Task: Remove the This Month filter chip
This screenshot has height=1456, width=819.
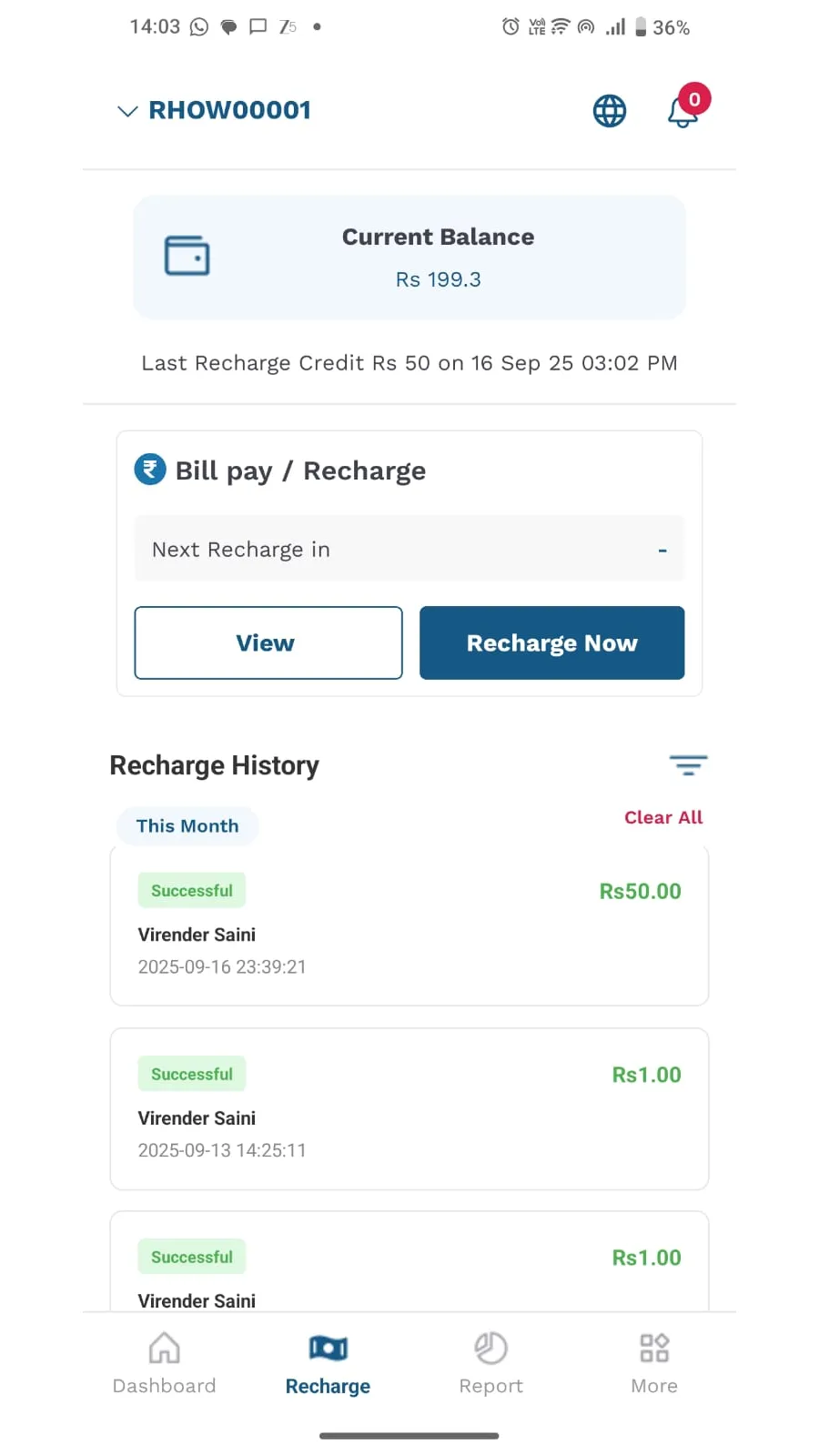Action: [x=187, y=826]
